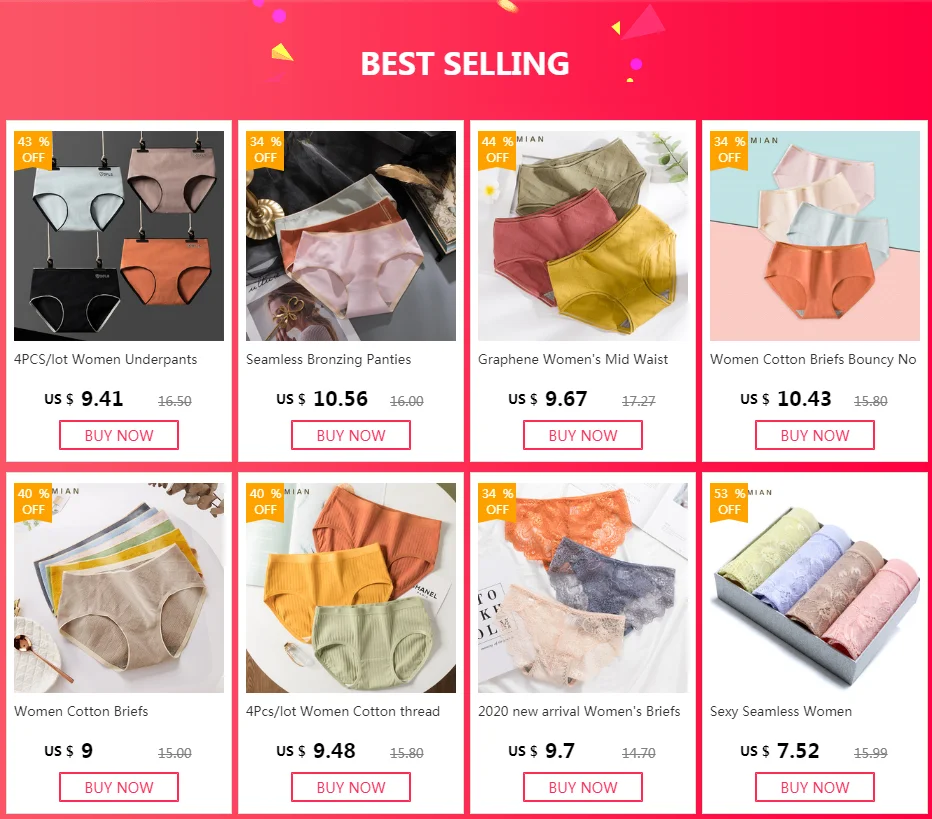Open the Seamless Bronzing Panties product image
This screenshot has height=819, width=932.
pyautogui.click(x=351, y=236)
